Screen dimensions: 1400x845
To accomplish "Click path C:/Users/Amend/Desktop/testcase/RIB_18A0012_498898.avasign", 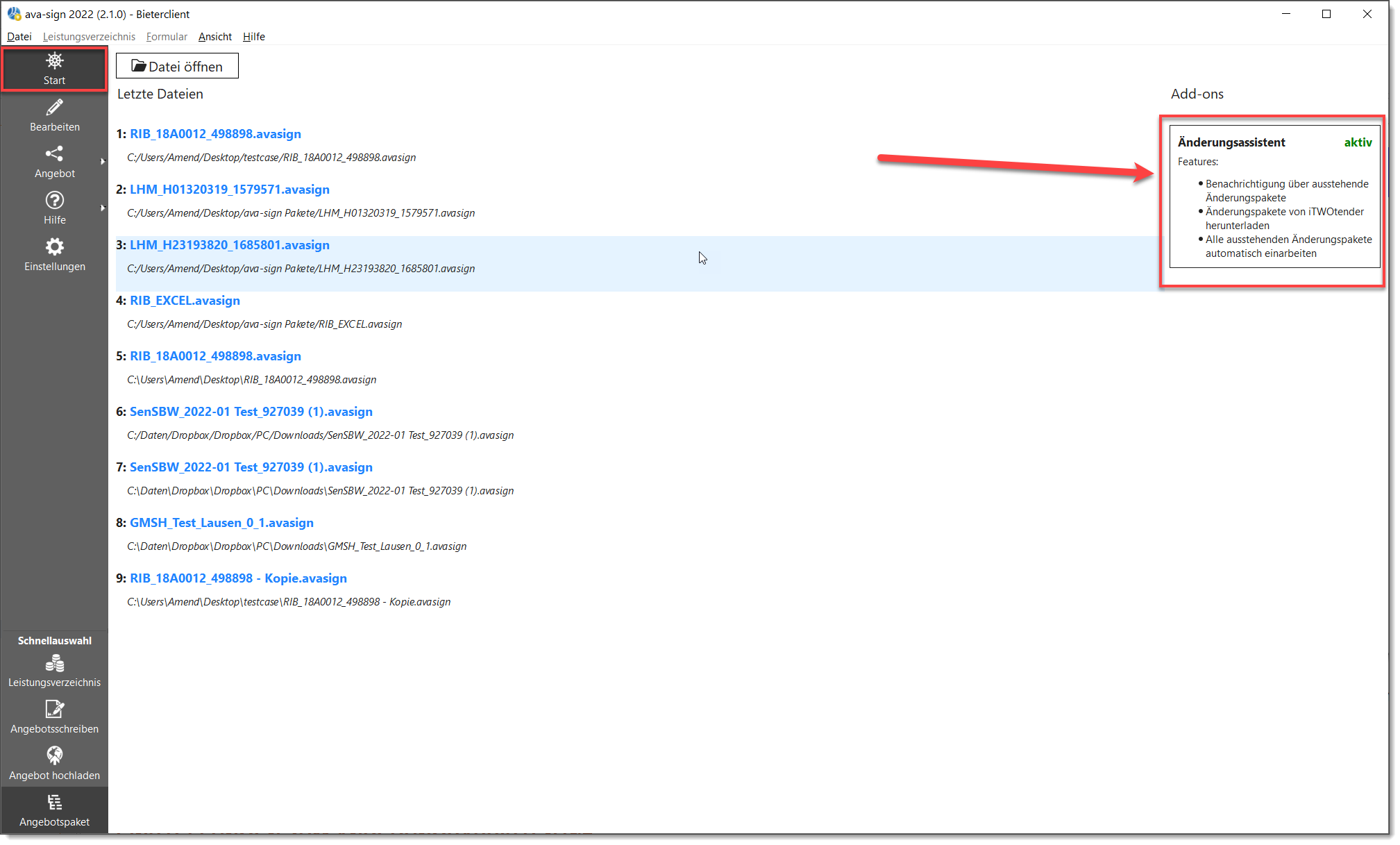I will (x=271, y=158).
